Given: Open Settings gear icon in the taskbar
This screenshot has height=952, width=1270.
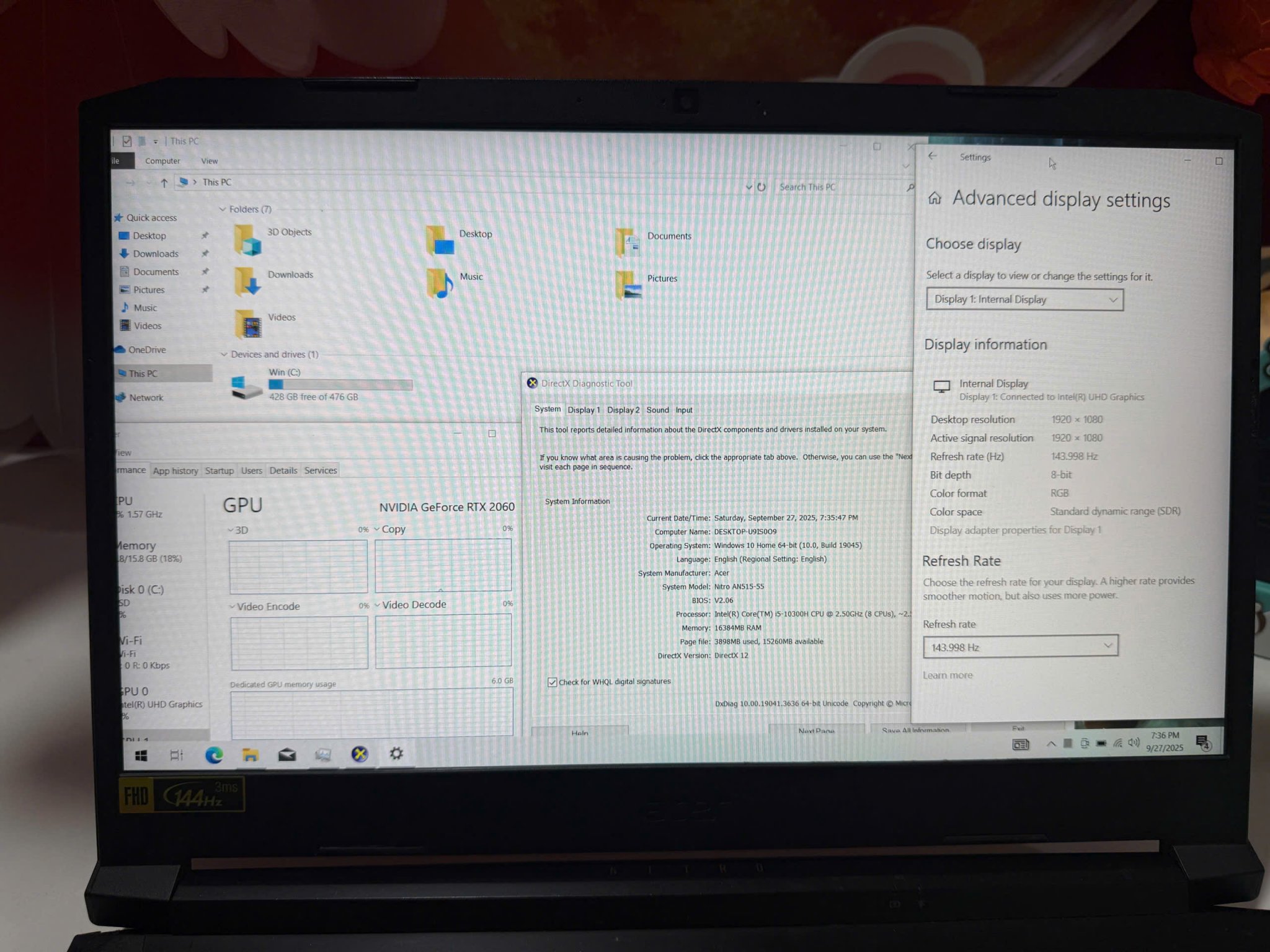Looking at the screenshot, I should pos(396,754).
